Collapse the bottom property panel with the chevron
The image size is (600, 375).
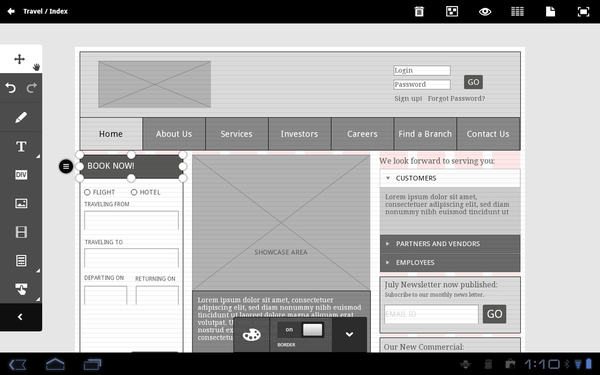(x=349, y=334)
